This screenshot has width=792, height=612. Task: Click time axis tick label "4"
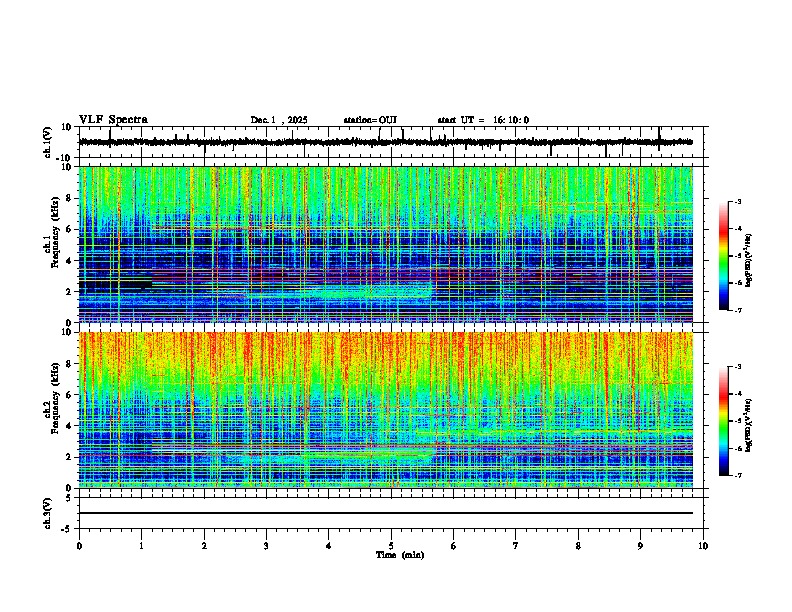tap(329, 546)
